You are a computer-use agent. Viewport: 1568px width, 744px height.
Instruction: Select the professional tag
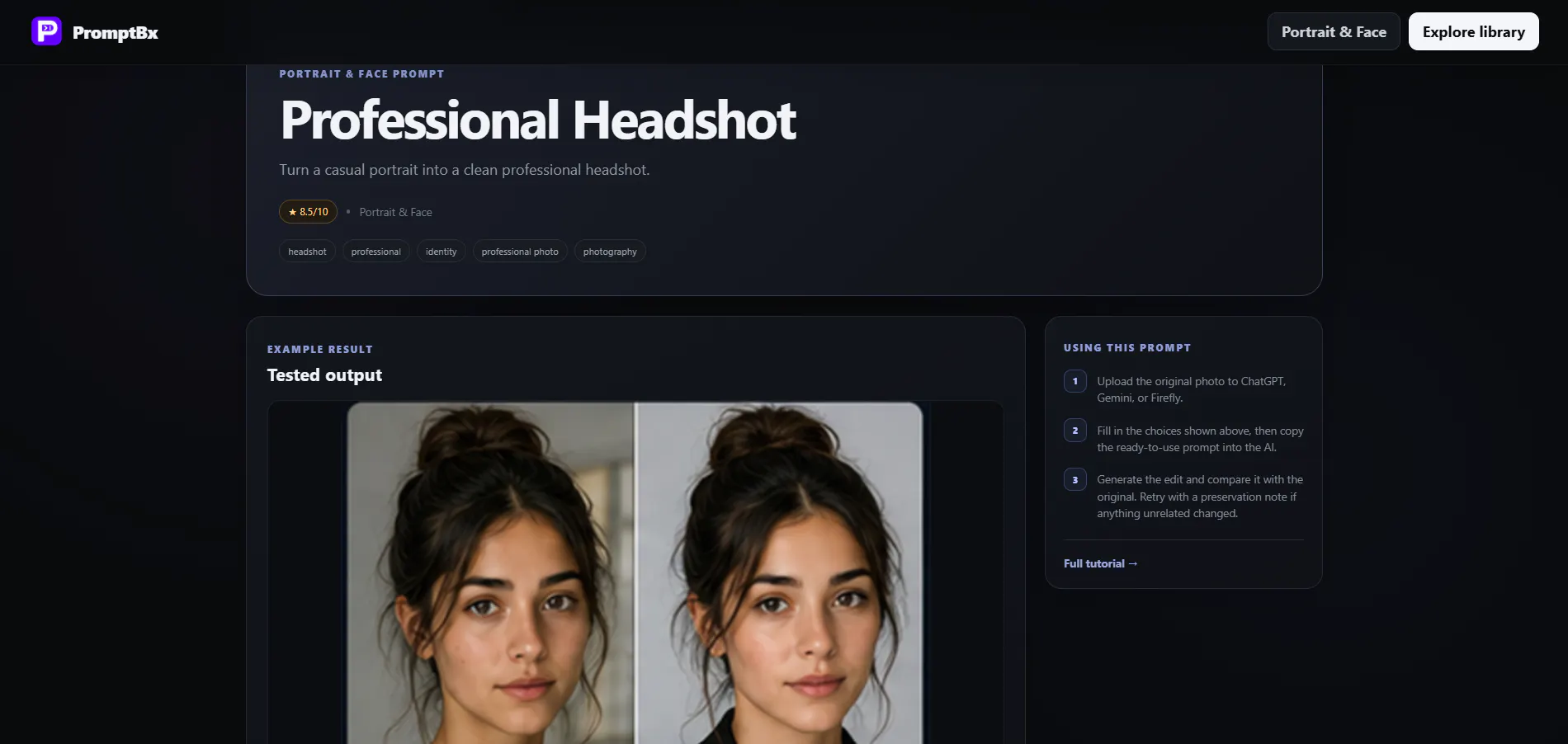tap(375, 252)
